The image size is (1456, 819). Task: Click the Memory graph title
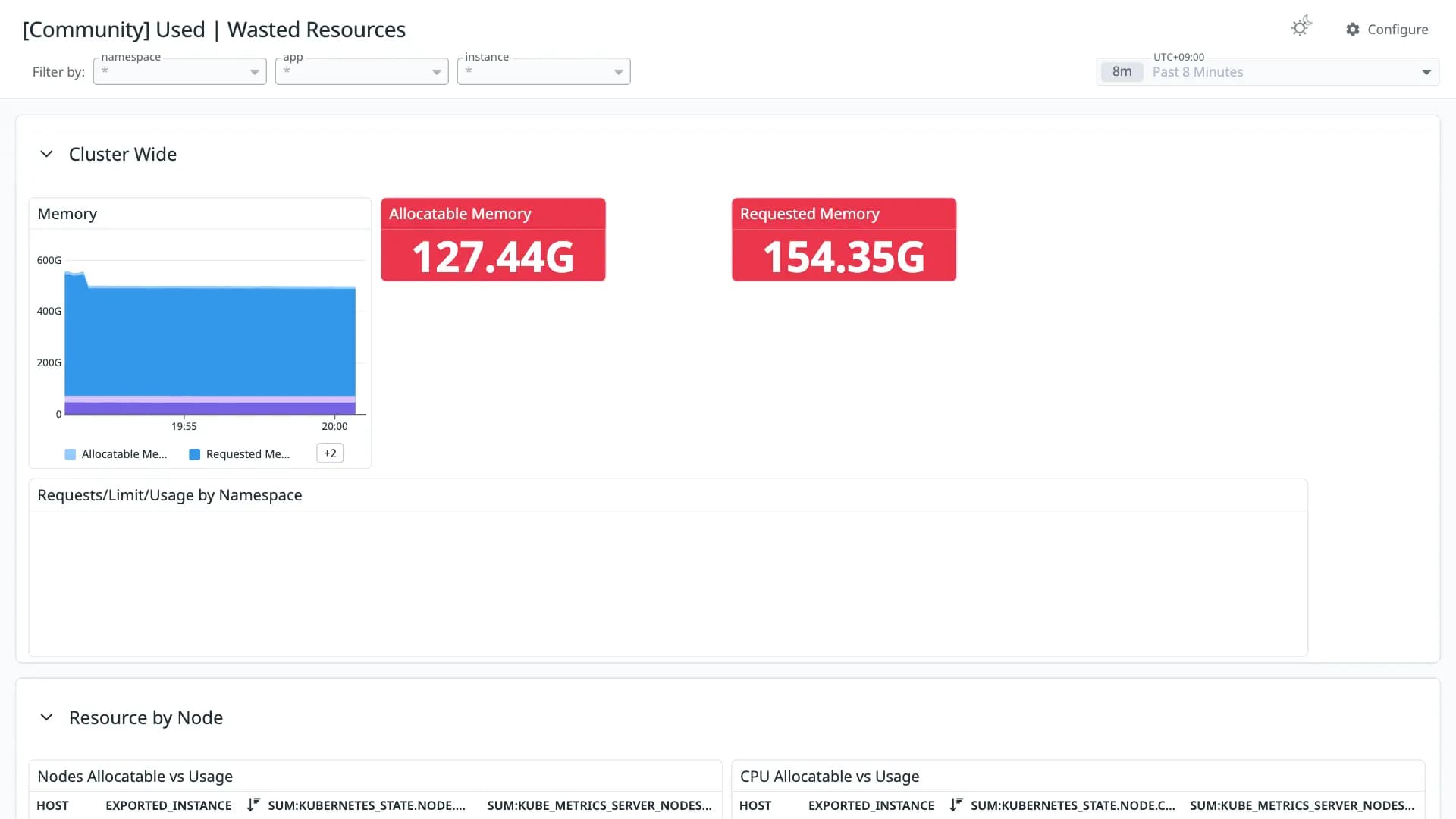[67, 214]
